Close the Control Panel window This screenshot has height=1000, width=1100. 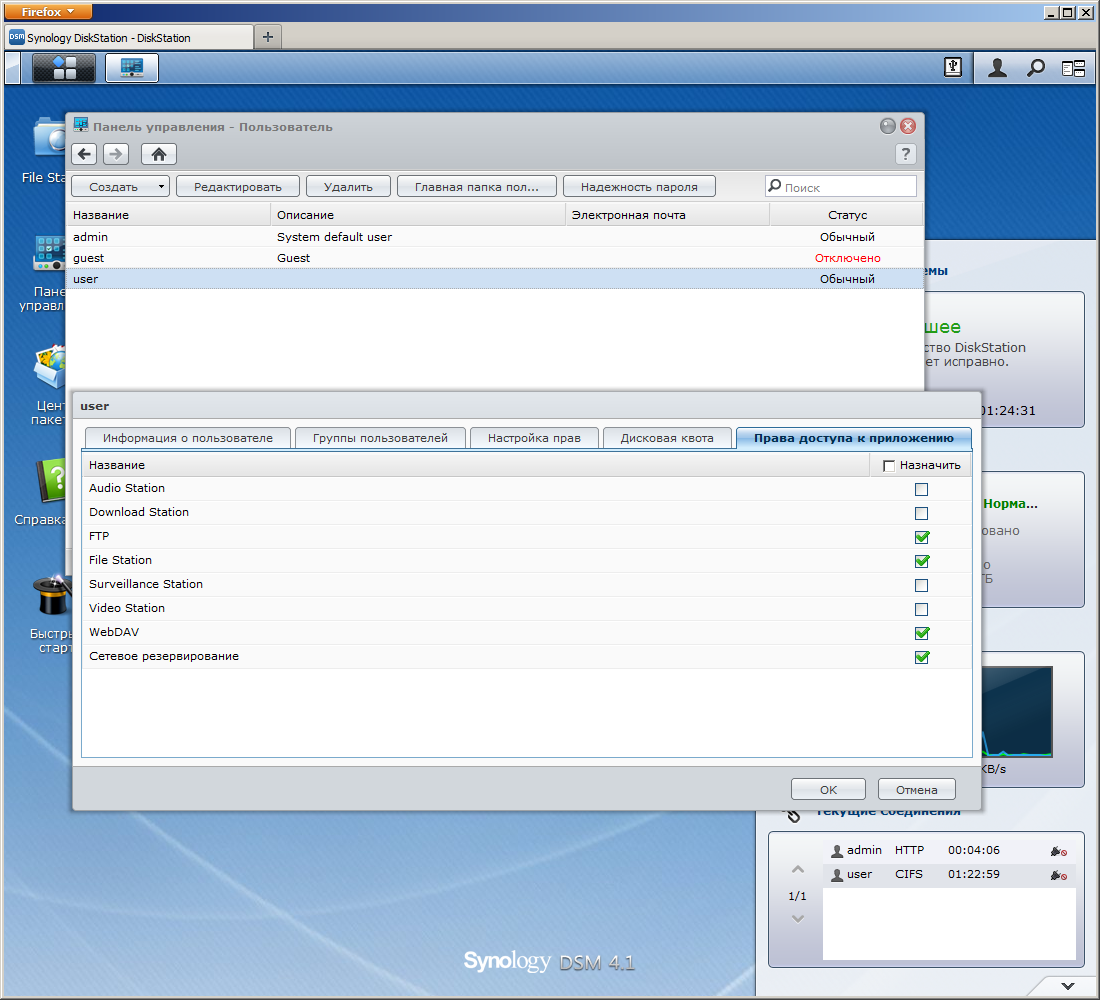(908, 126)
